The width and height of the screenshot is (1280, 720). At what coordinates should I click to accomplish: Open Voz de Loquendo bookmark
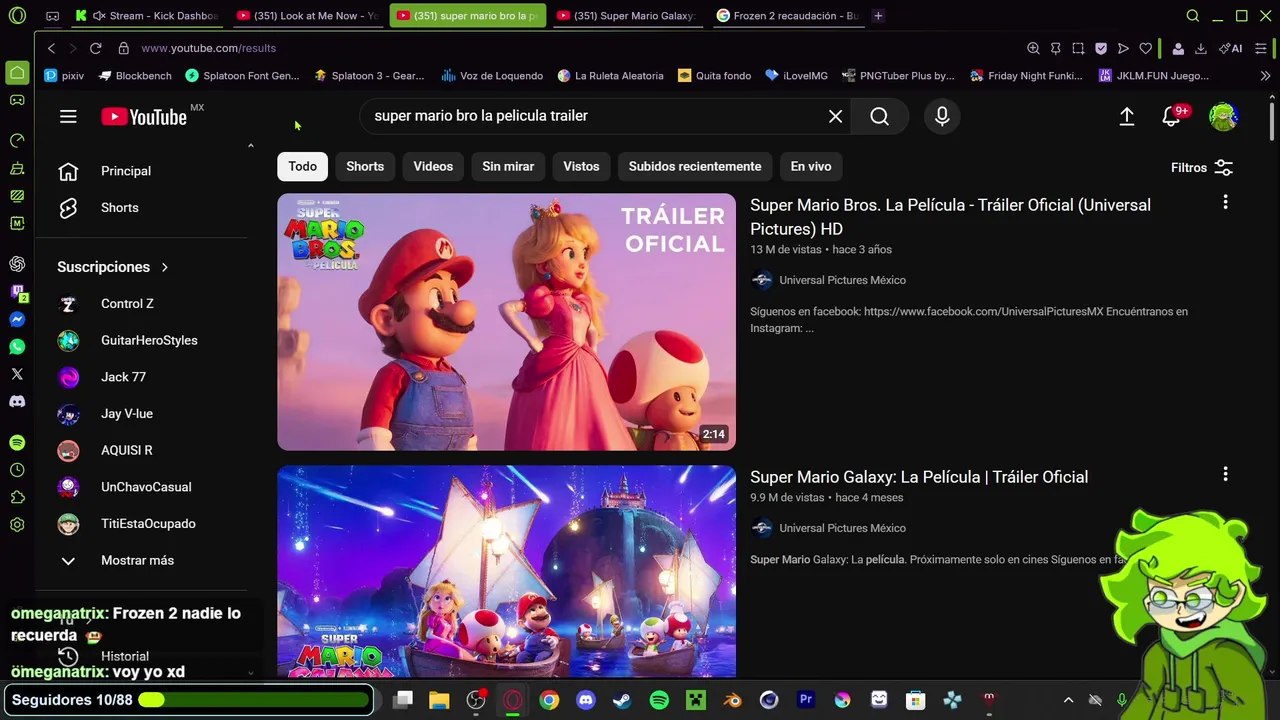point(492,76)
